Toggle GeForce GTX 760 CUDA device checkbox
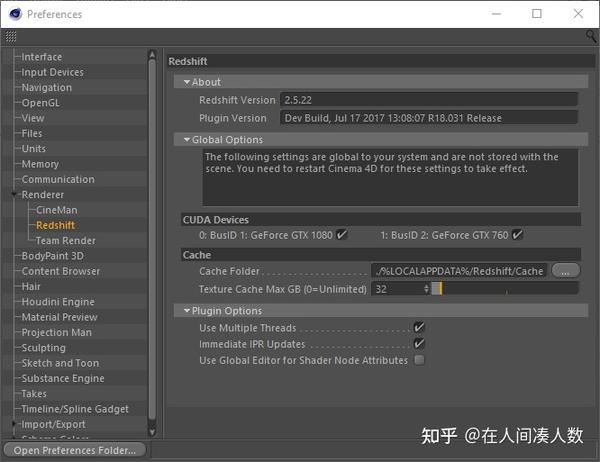The width and height of the screenshot is (600, 462). [517, 235]
